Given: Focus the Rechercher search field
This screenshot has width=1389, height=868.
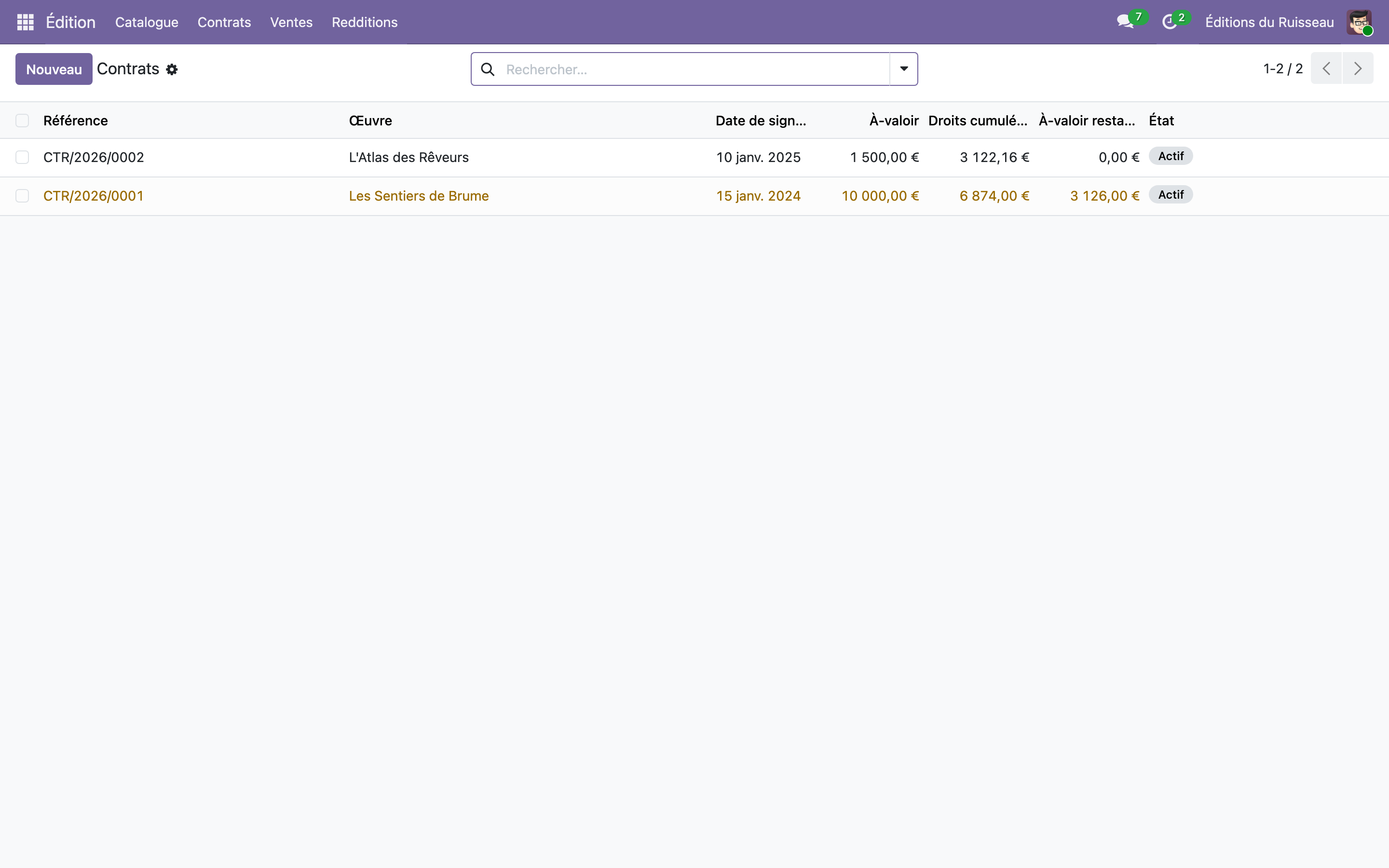Looking at the screenshot, I should [695, 69].
